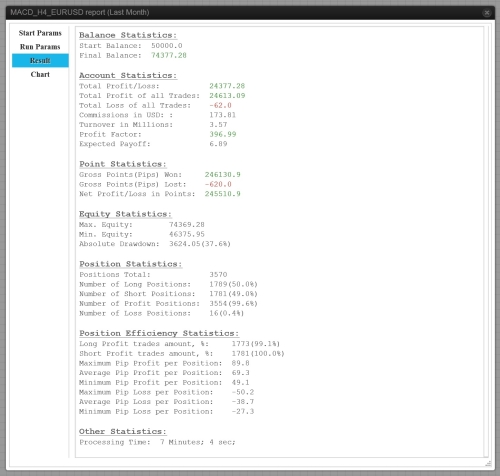
Task: Click the Processing Time line
Action: click(157, 442)
